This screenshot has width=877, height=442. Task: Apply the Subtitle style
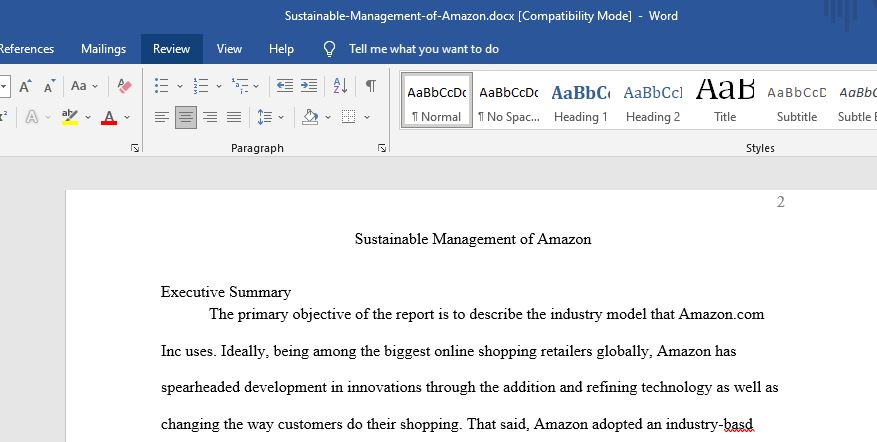[x=797, y=101]
